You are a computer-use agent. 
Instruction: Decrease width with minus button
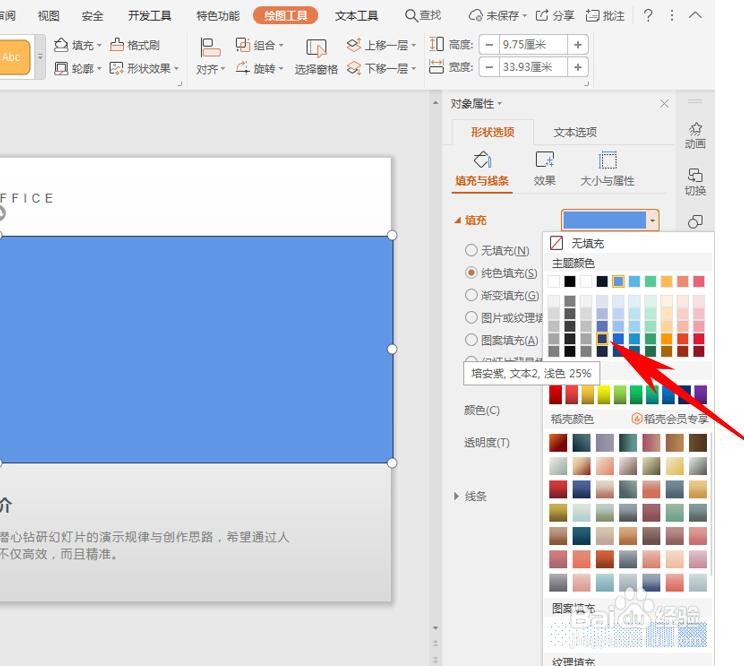[489, 67]
